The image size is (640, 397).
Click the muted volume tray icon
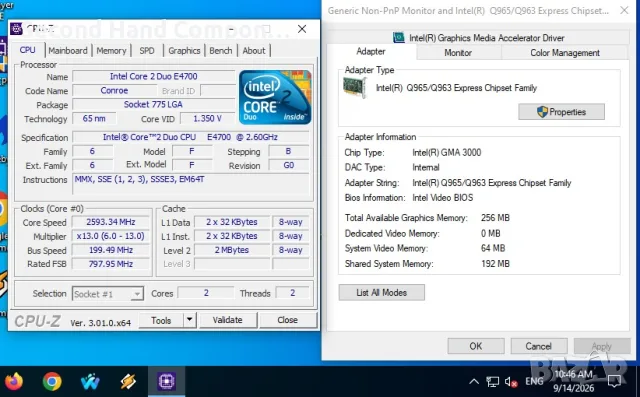[511, 382]
